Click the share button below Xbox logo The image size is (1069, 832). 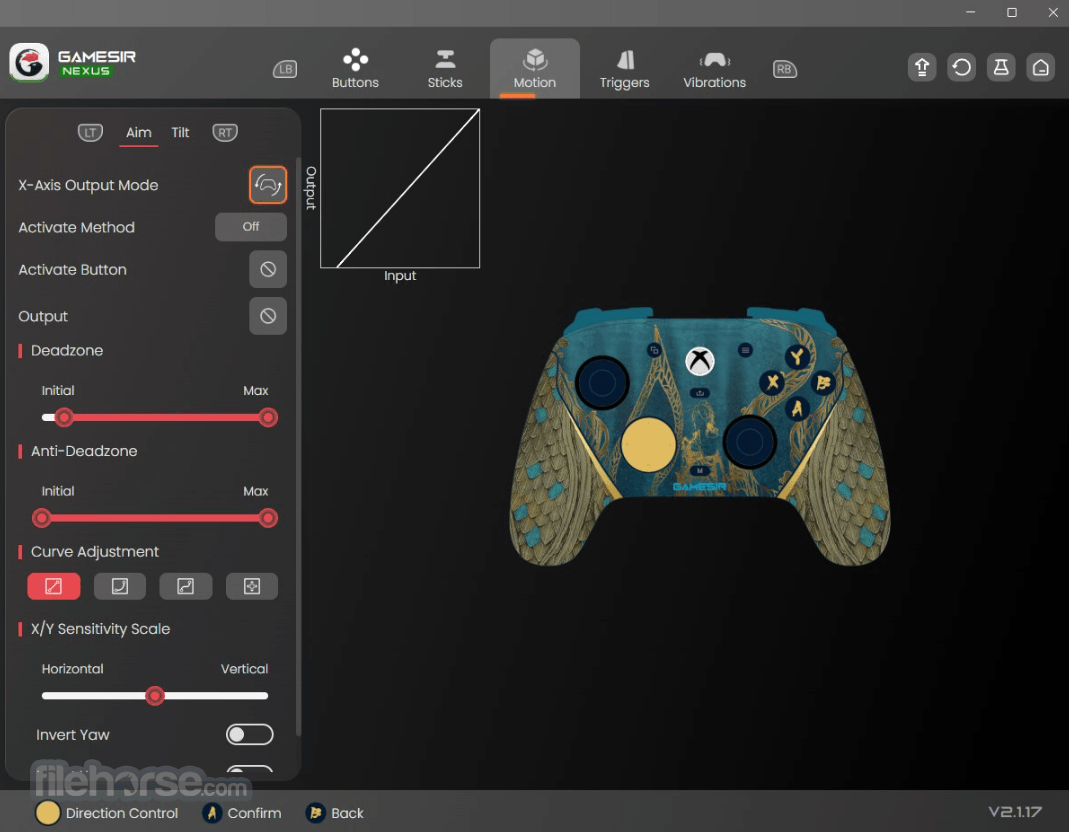[699, 393]
